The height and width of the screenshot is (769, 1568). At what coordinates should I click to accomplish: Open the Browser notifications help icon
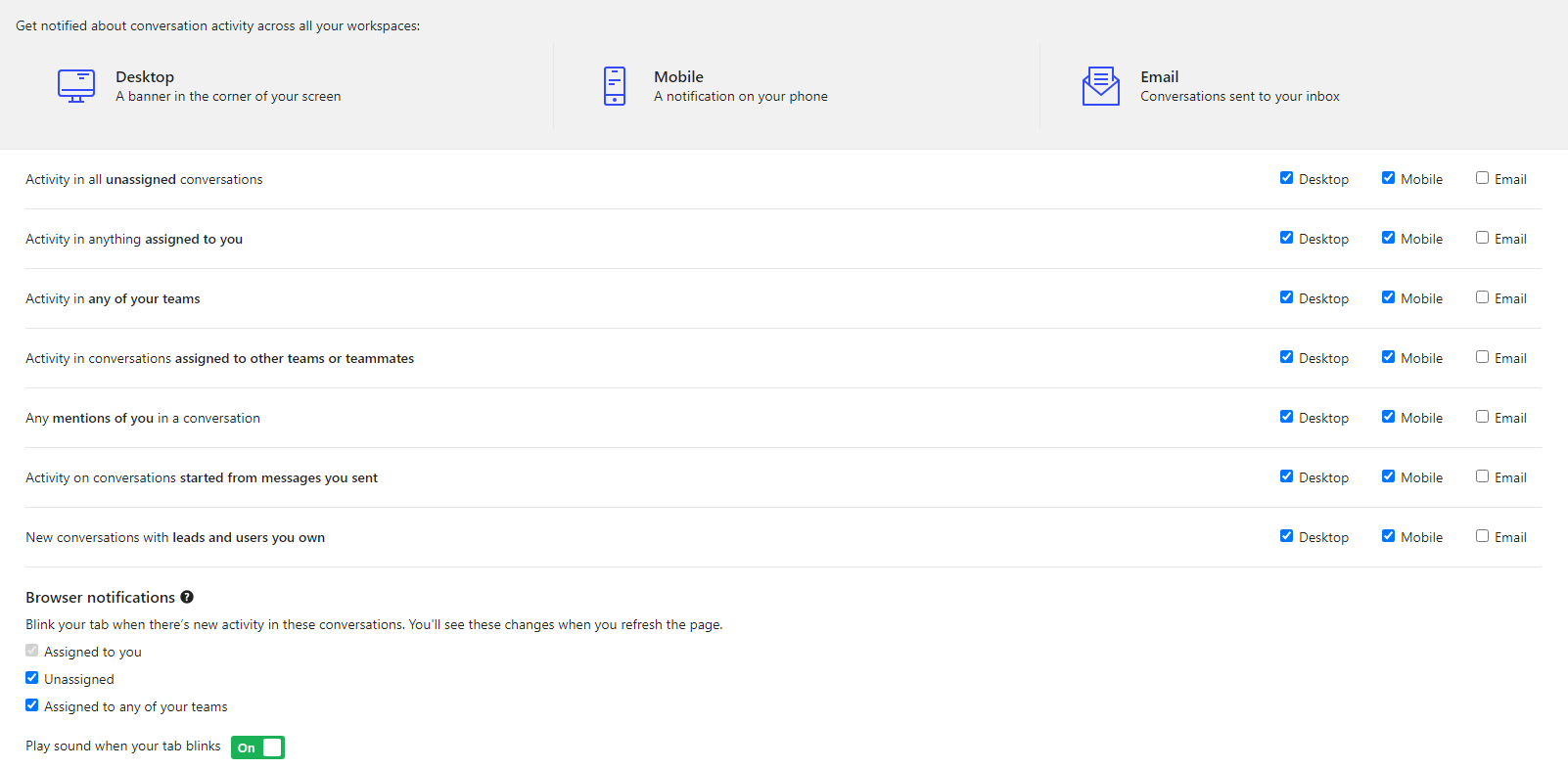tap(187, 597)
